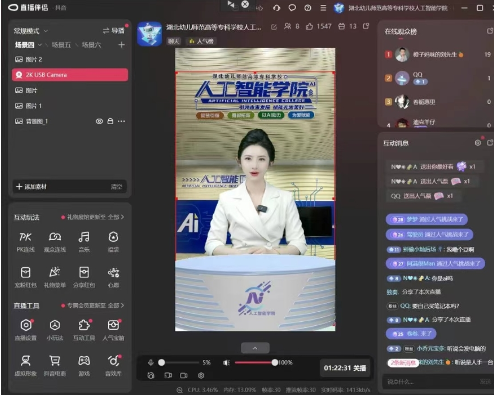Viewport: 494px width, 397px height.
Task: Click the 添加素材 add material button
Action: pos(32,187)
